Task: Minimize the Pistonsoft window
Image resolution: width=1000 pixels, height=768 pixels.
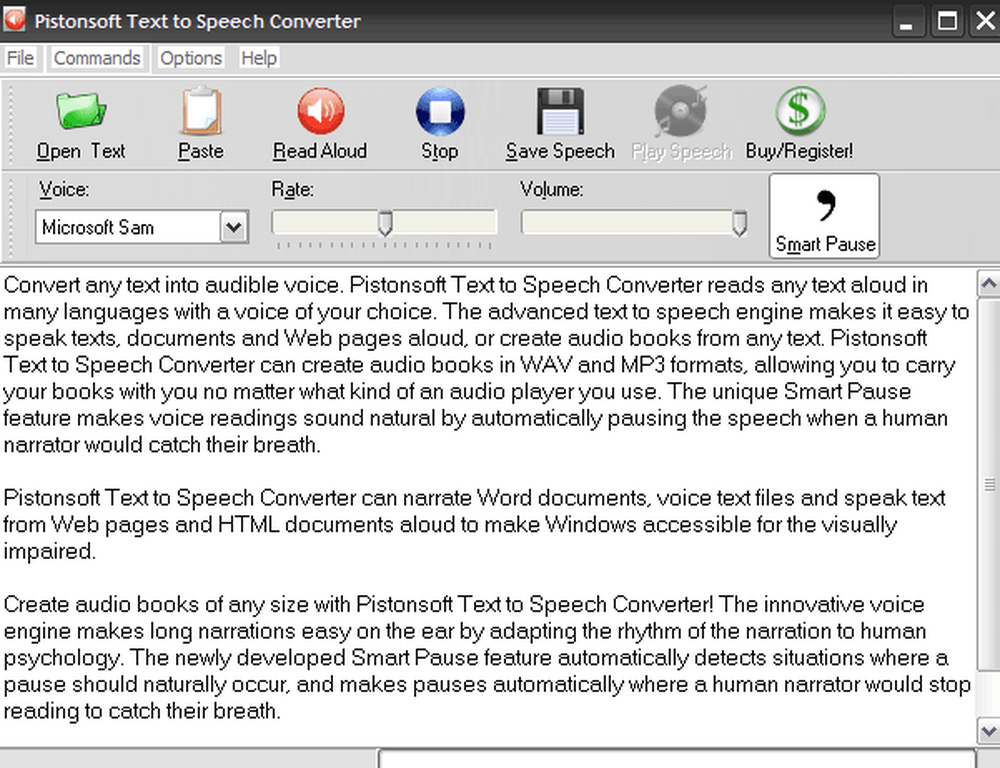Action: coord(906,22)
